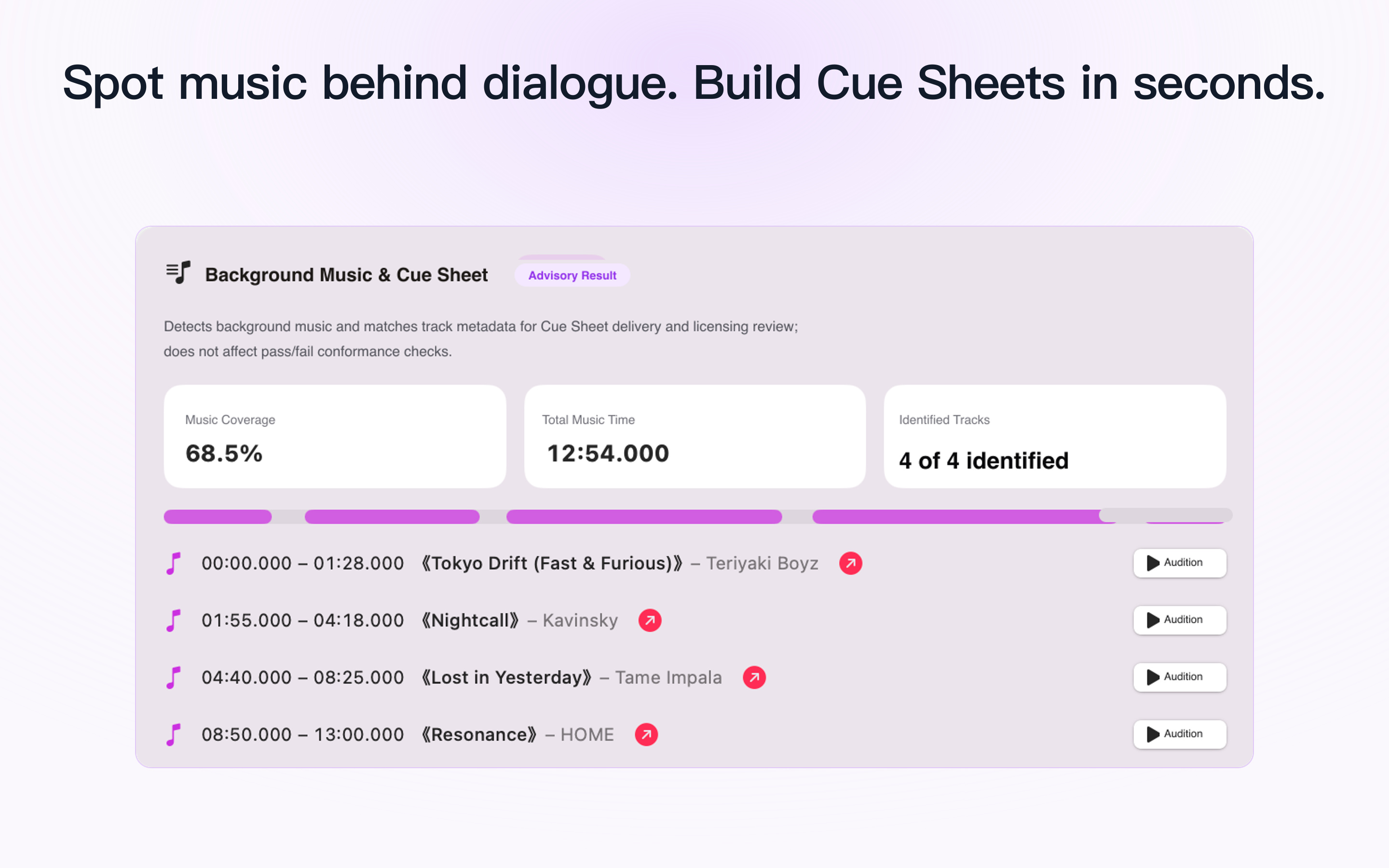This screenshot has height=868, width=1389.
Task: Open the red arrow link for Lost in Yesterday
Action: (x=754, y=678)
